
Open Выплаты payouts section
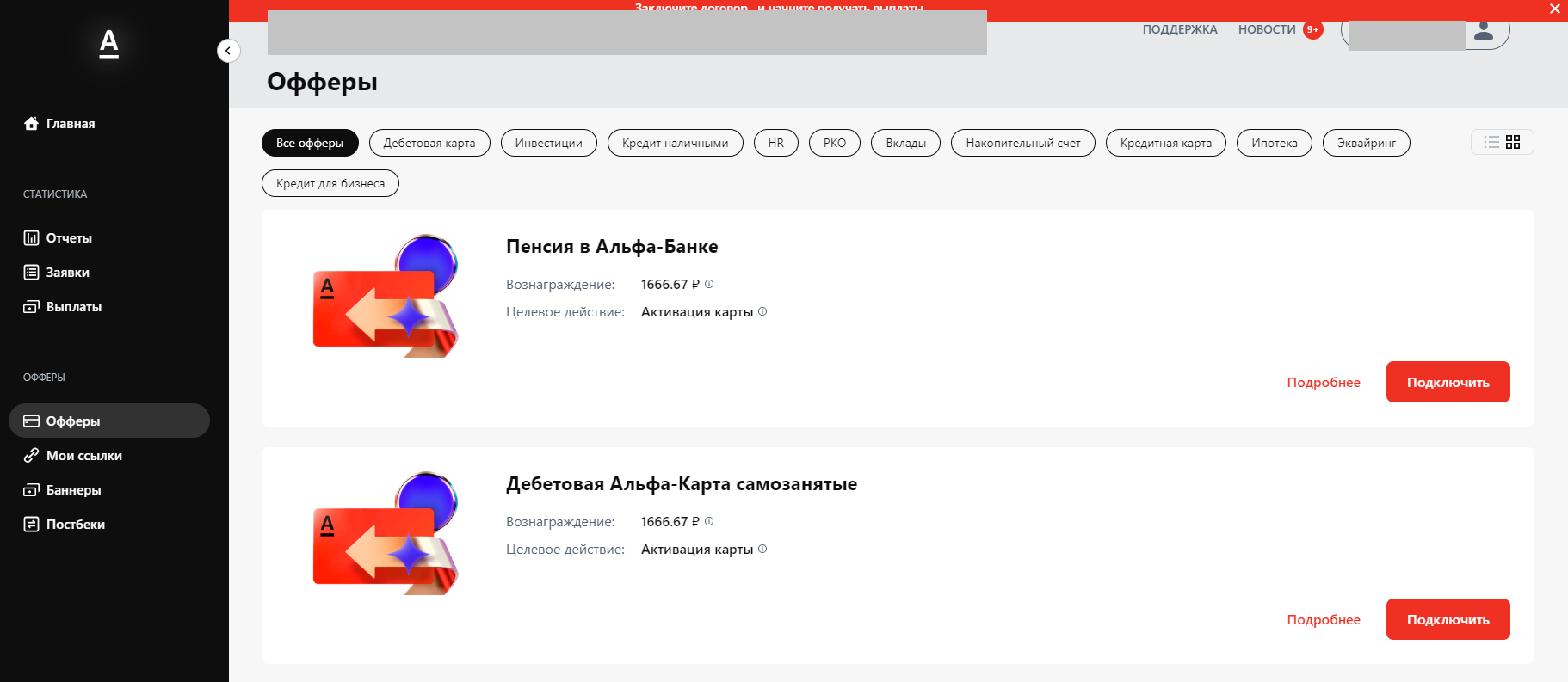63,307
